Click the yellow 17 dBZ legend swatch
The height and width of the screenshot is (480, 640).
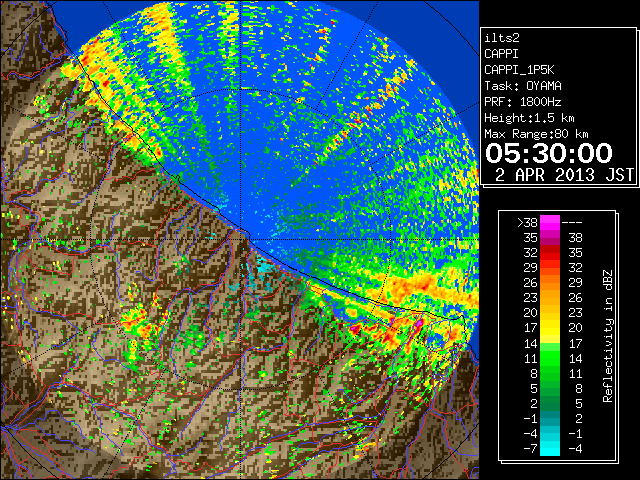coord(550,328)
